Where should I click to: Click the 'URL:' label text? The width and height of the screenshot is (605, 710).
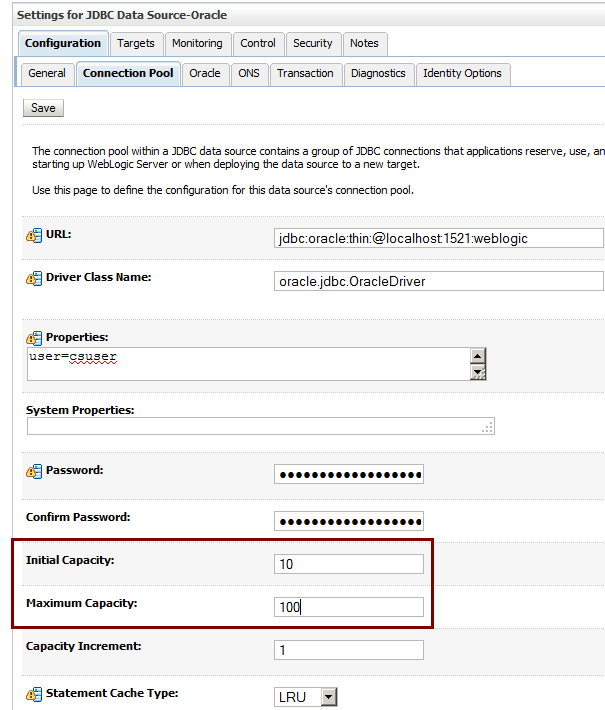(58, 235)
